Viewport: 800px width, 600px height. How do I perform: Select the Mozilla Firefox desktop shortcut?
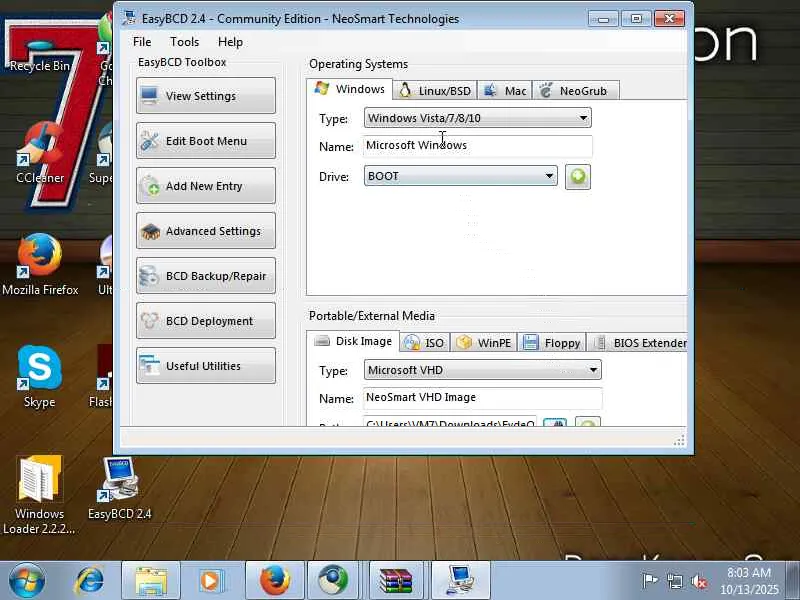coord(40,264)
